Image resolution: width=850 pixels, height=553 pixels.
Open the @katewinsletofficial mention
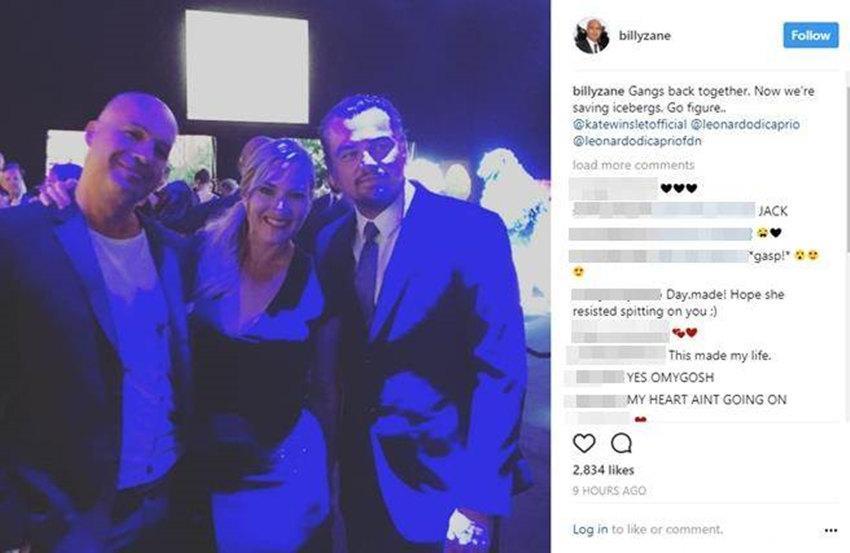coord(629,124)
